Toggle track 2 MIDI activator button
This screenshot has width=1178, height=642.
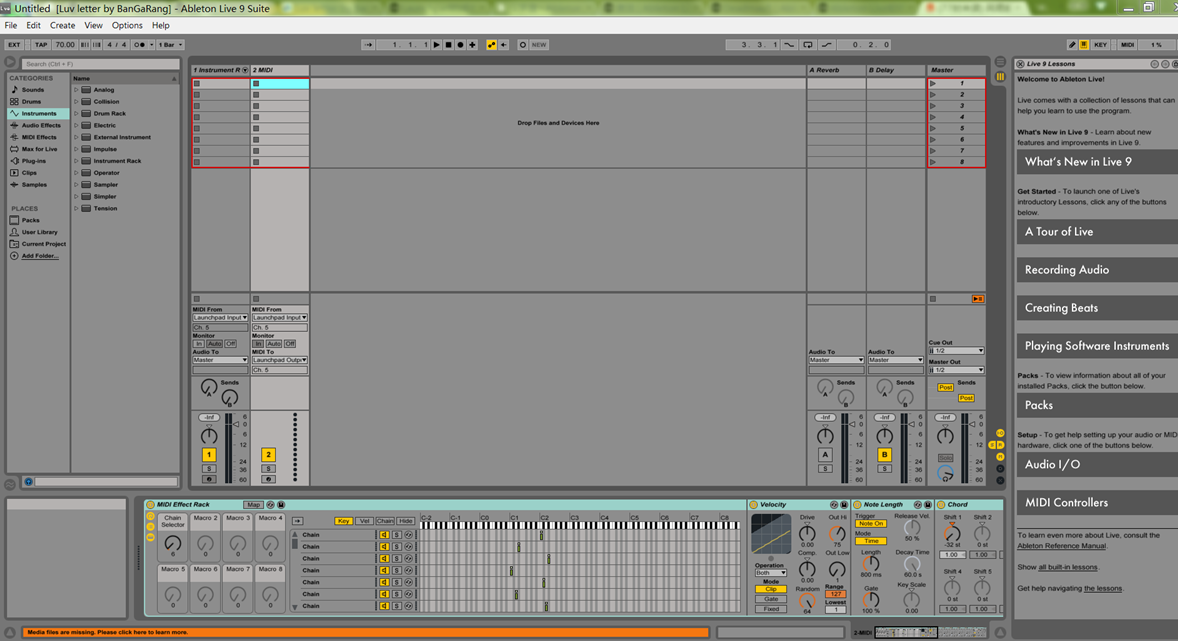pyautogui.click(x=268, y=455)
